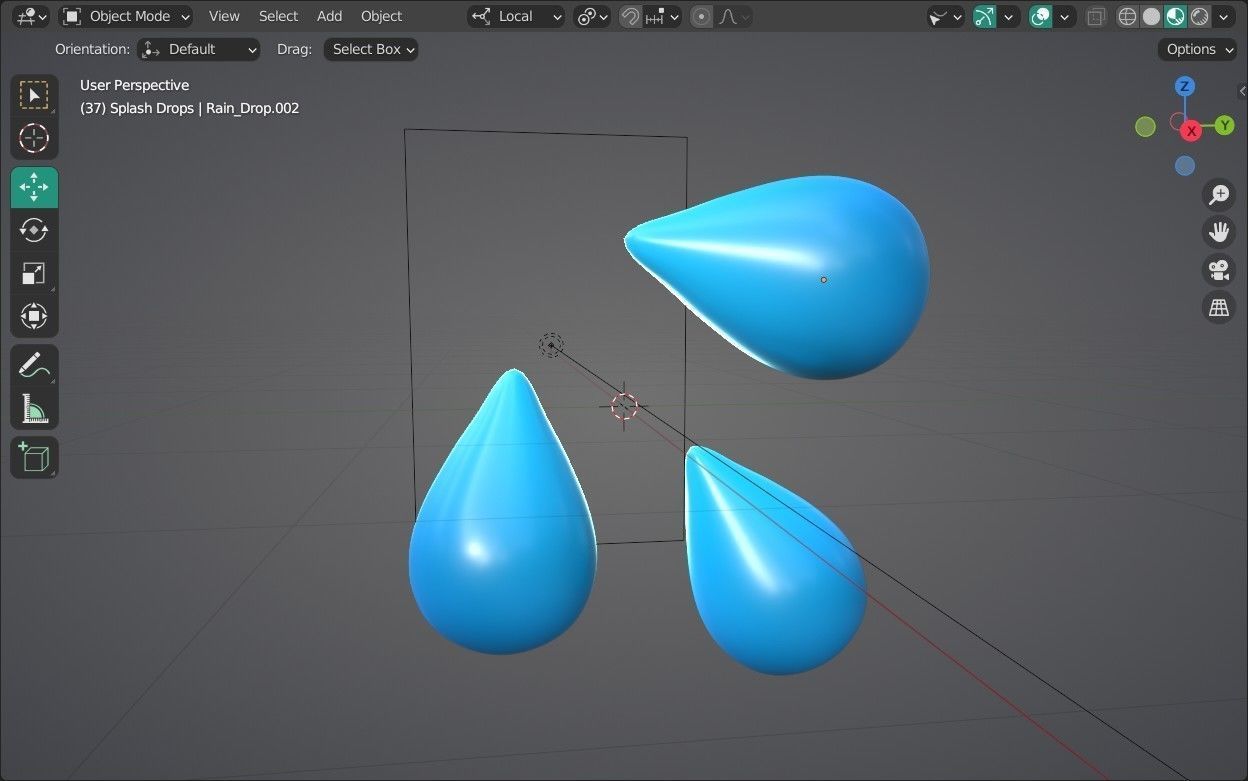Viewport: 1248px width, 781px height.
Task: Open the Select menu
Action: 278,16
